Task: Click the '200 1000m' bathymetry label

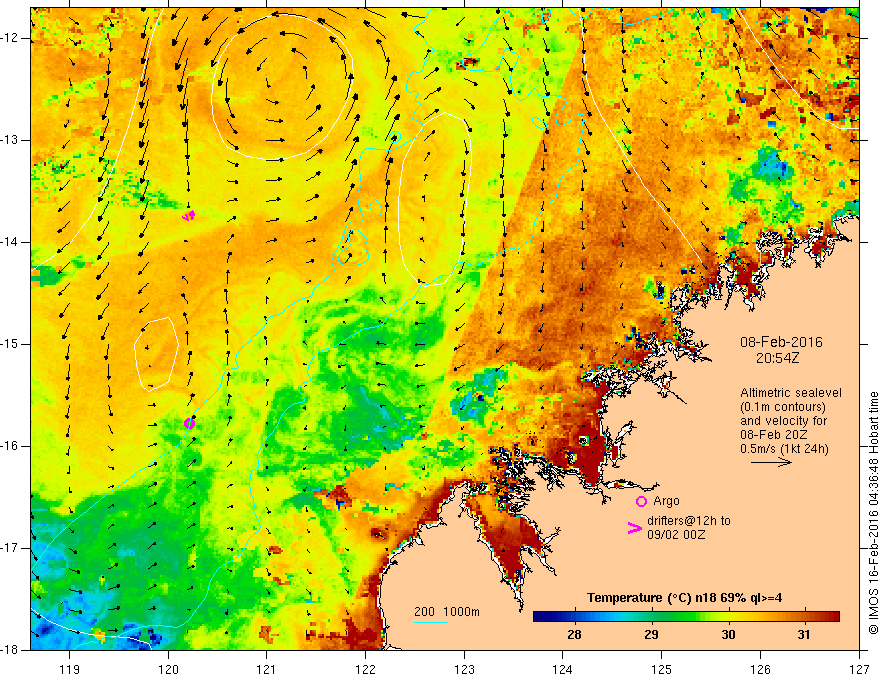Action: coord(447,612)
